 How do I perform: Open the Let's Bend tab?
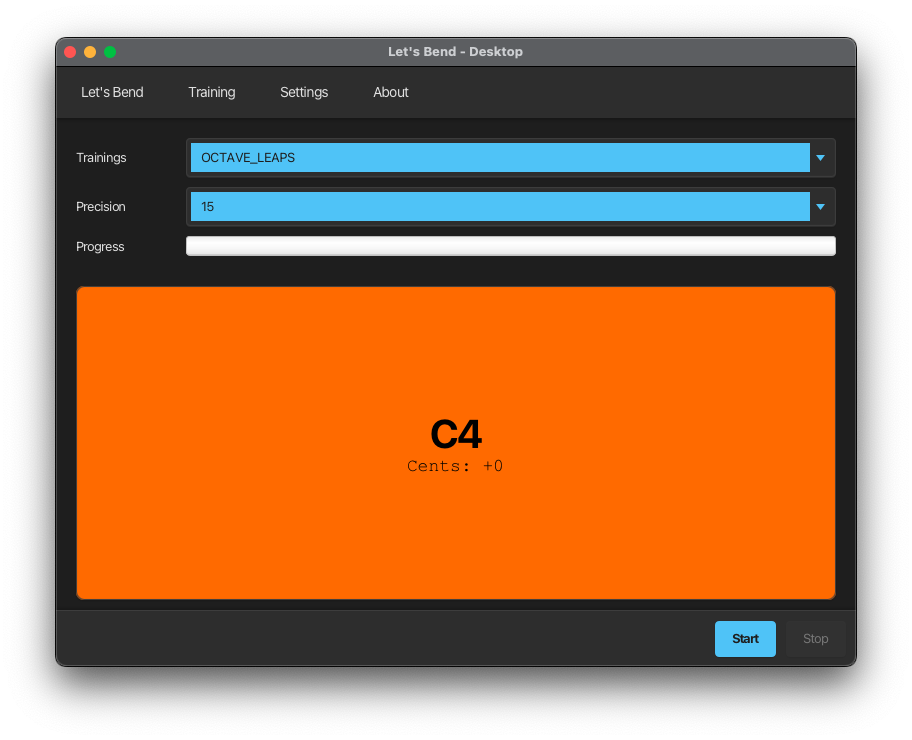tap(112, 92)
